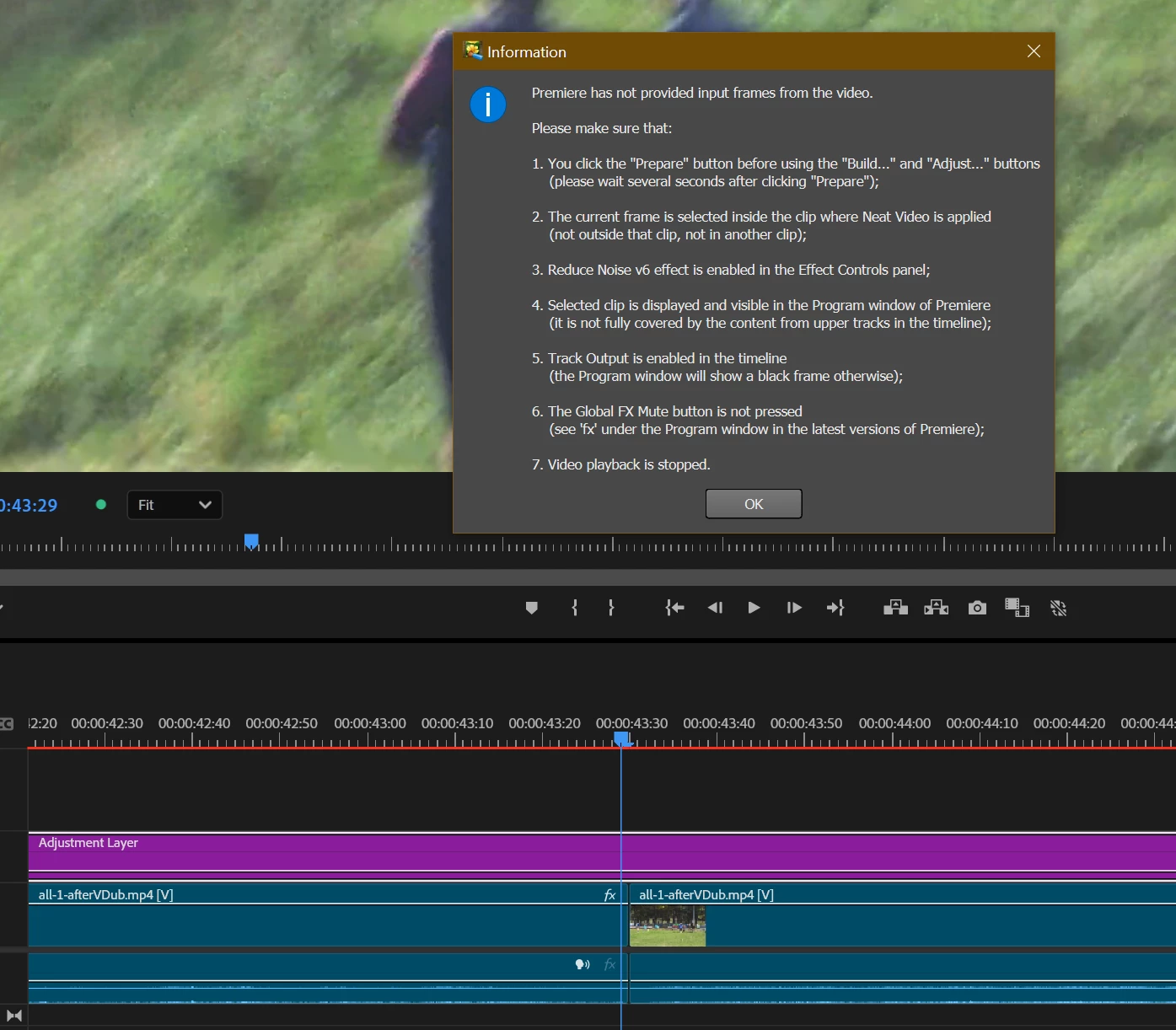Click the Comparison View icon

tap(1018, 608)
